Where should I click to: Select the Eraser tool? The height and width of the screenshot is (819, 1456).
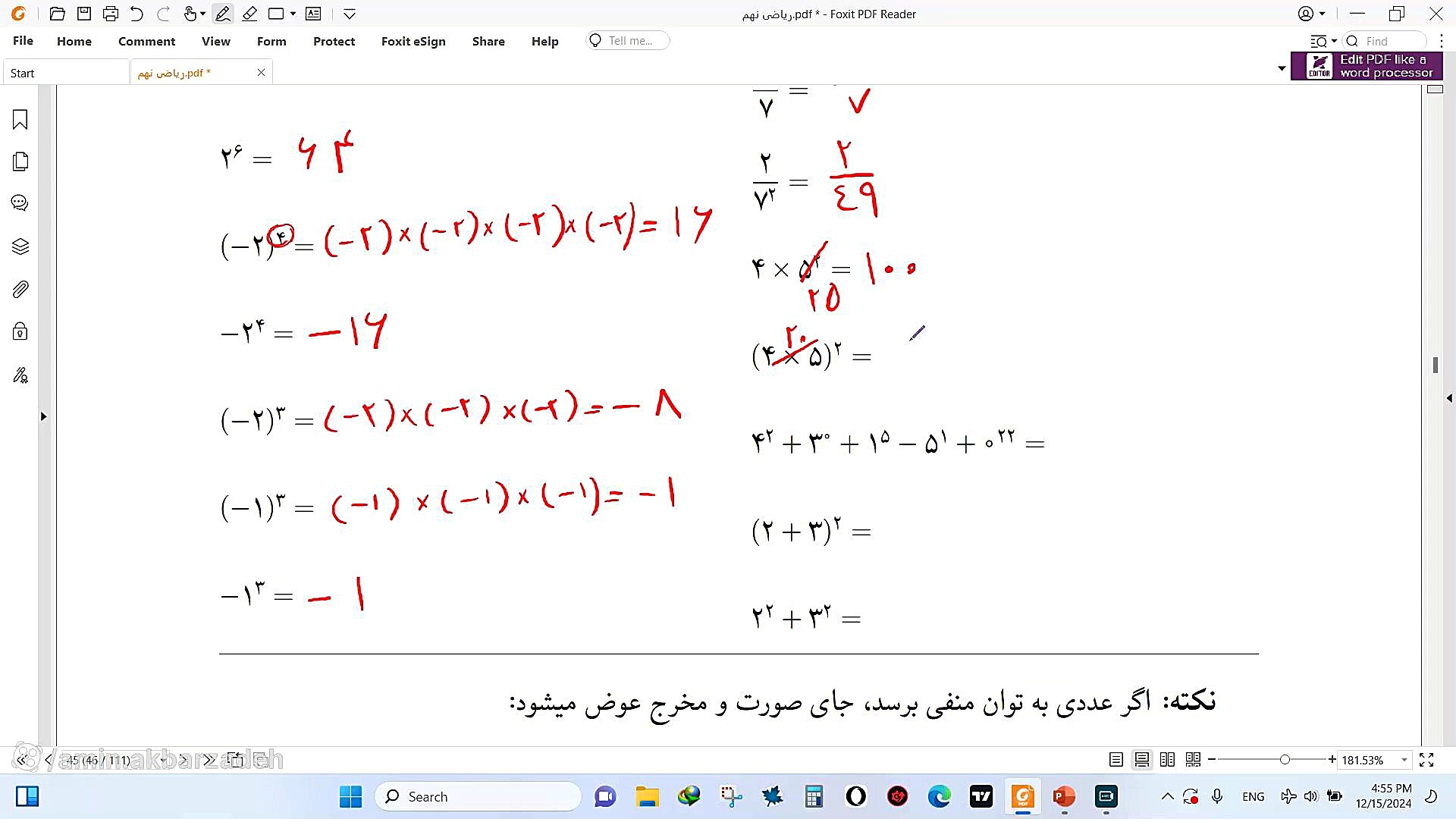click(x=249, y=14)
